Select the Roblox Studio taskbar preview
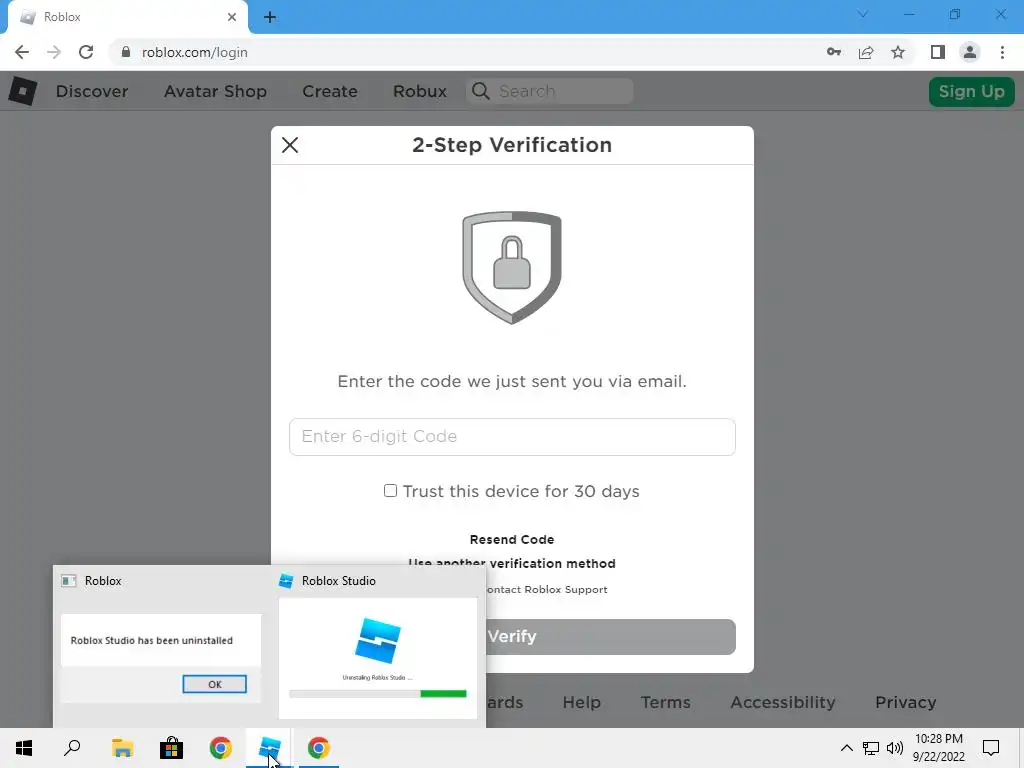This screenshot has width=1024, height=768. 378,647
